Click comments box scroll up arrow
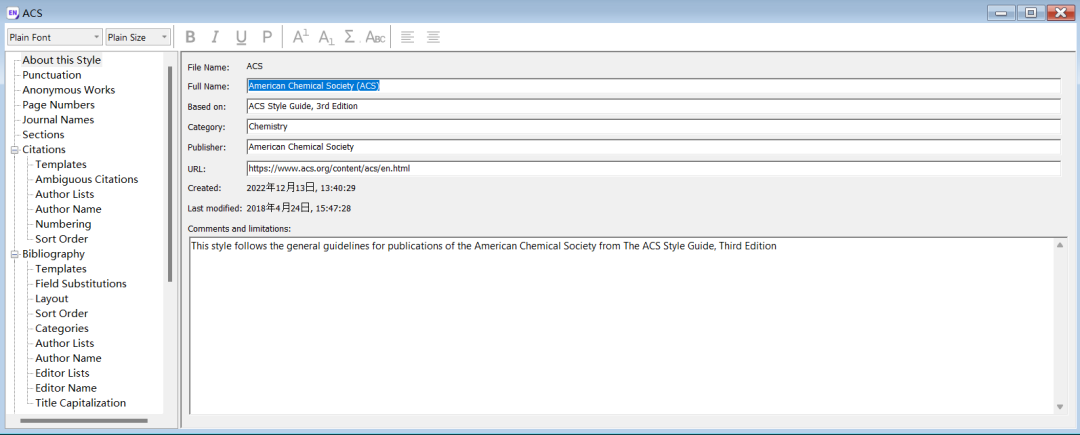 pos(1060,245)
